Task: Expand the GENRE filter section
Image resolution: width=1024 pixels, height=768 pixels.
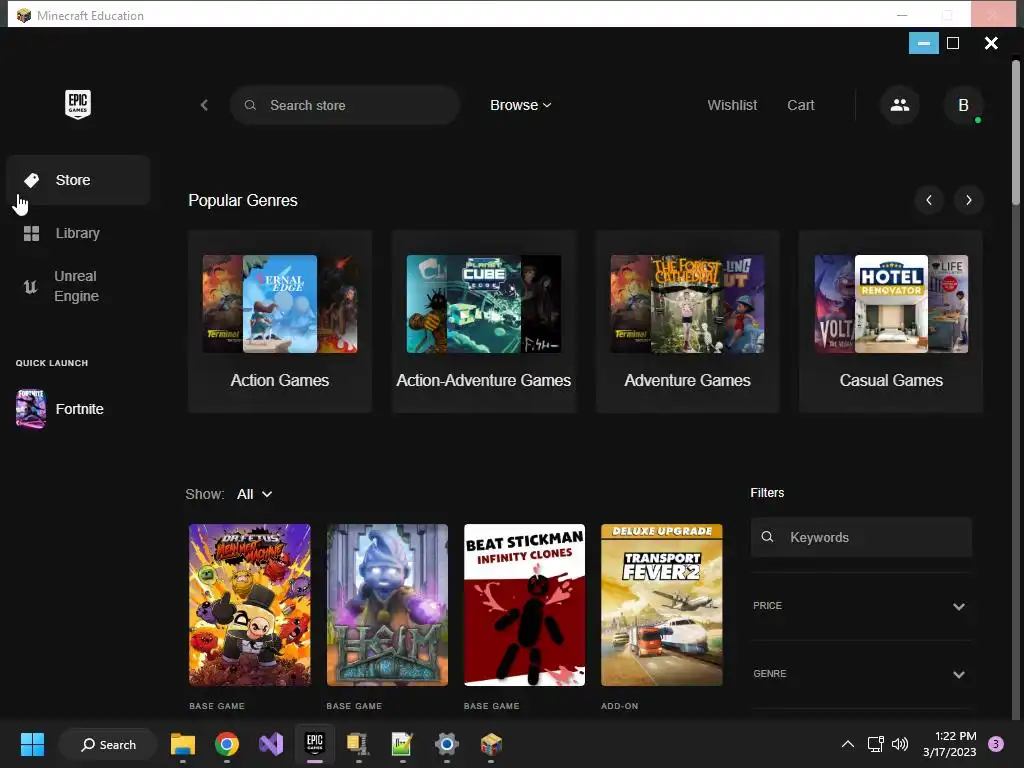Action: (861, 674)
